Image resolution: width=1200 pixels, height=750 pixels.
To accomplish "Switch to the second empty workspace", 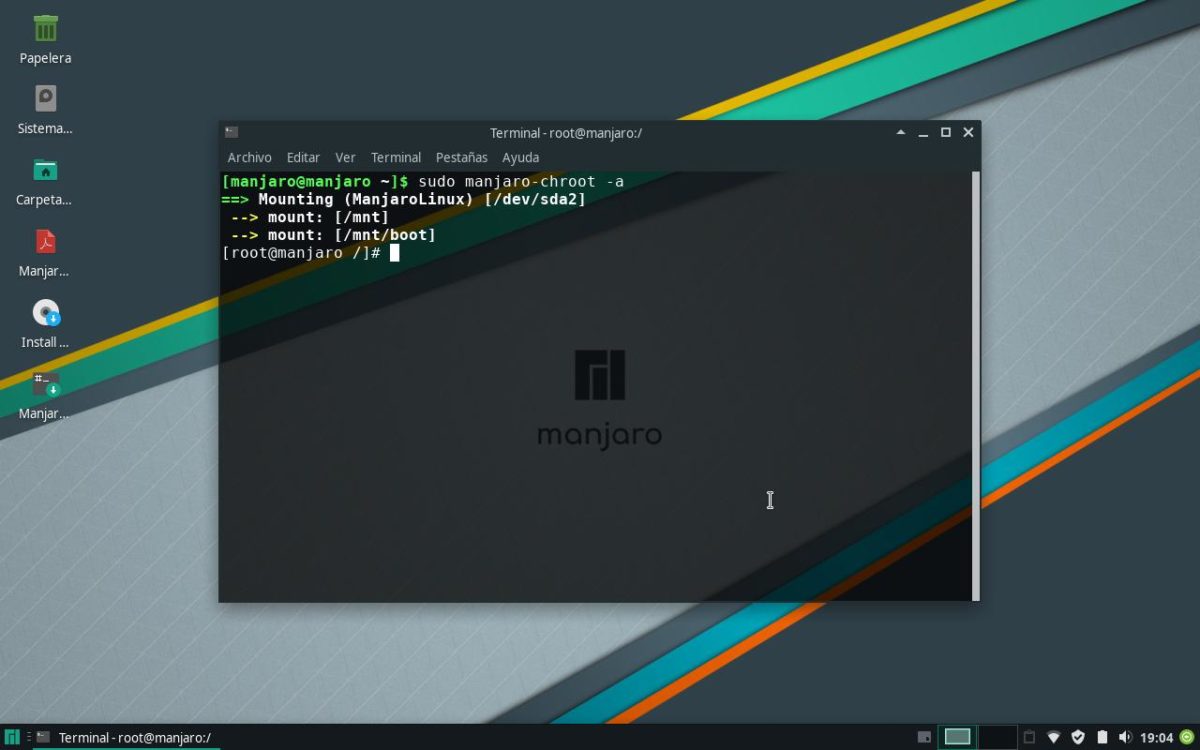I will [997, 737].
